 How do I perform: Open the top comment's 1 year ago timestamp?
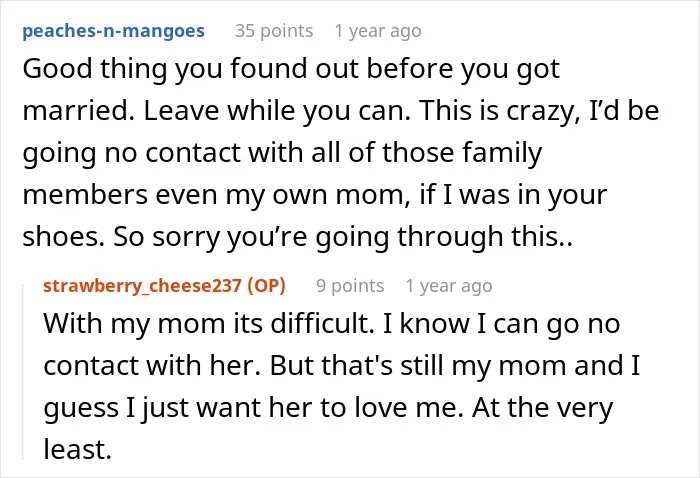(x=378, y=31)
